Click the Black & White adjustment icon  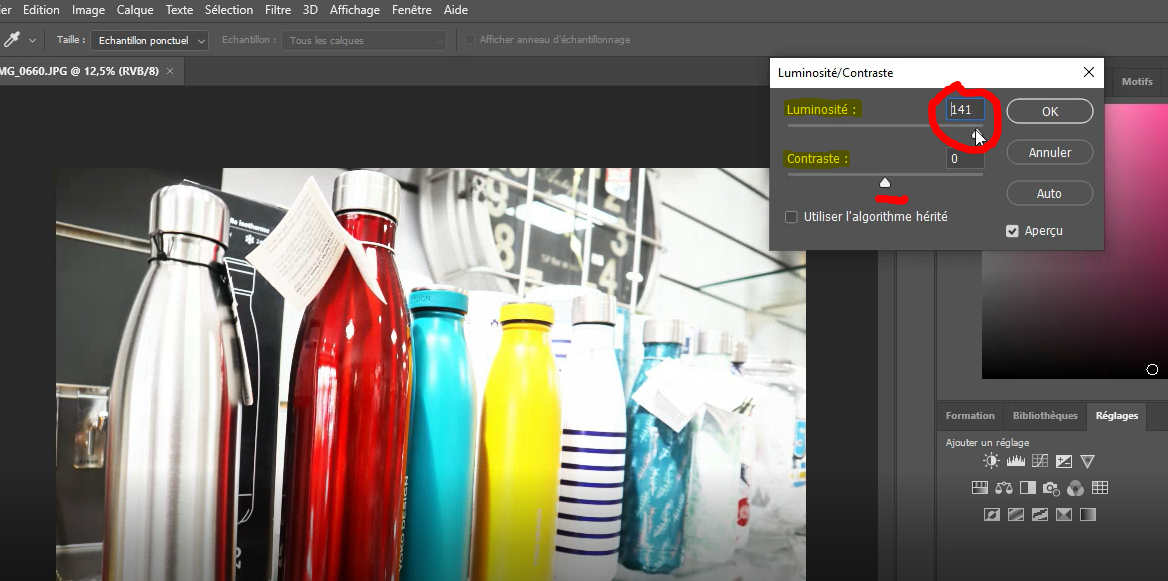(x=1027, y=488)
